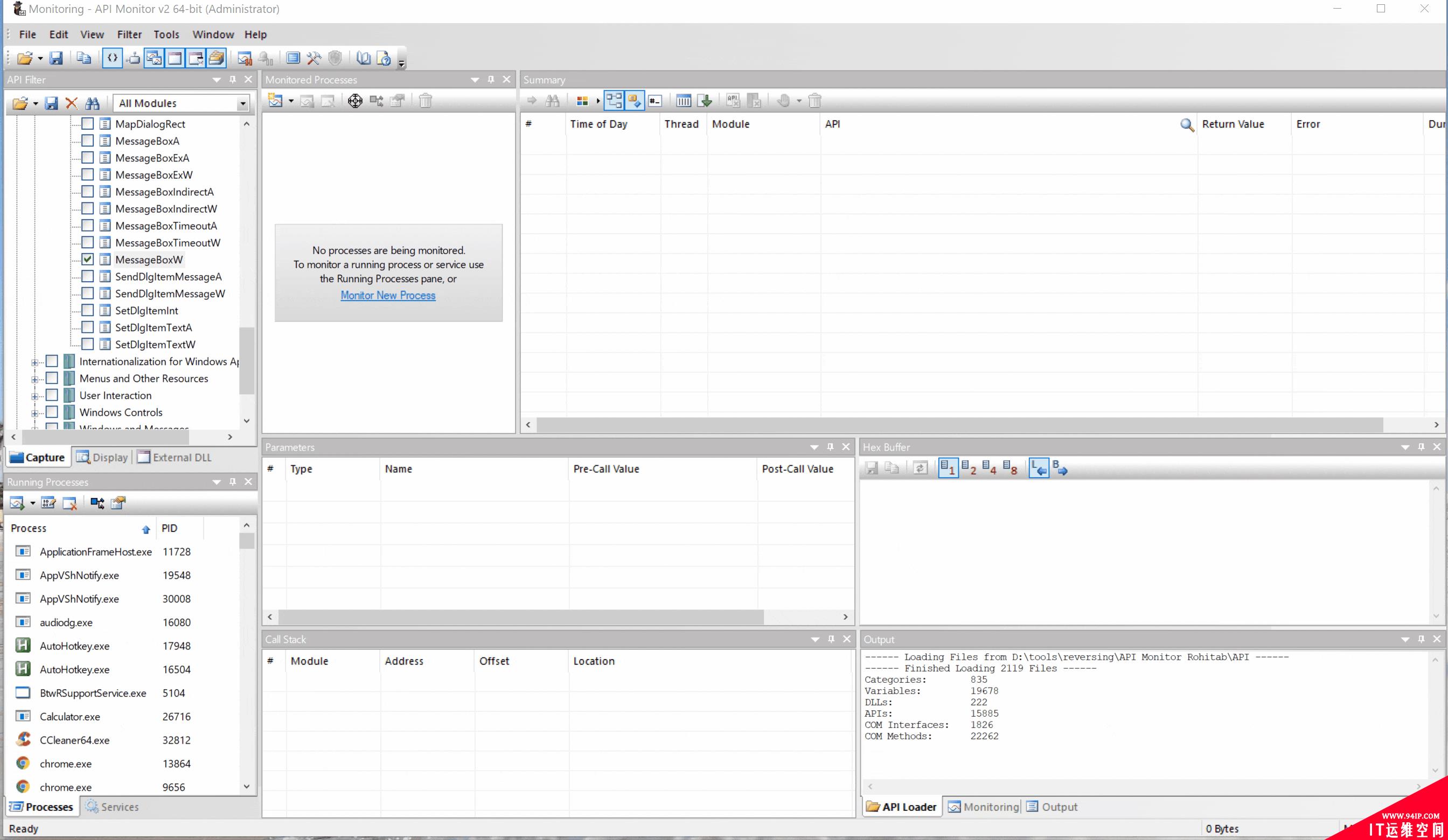Click the little-endian icon in Hex Buffer
The width and height of the screenshot is (1448, 840).
pyautogui.click(x=1039, y=468)
